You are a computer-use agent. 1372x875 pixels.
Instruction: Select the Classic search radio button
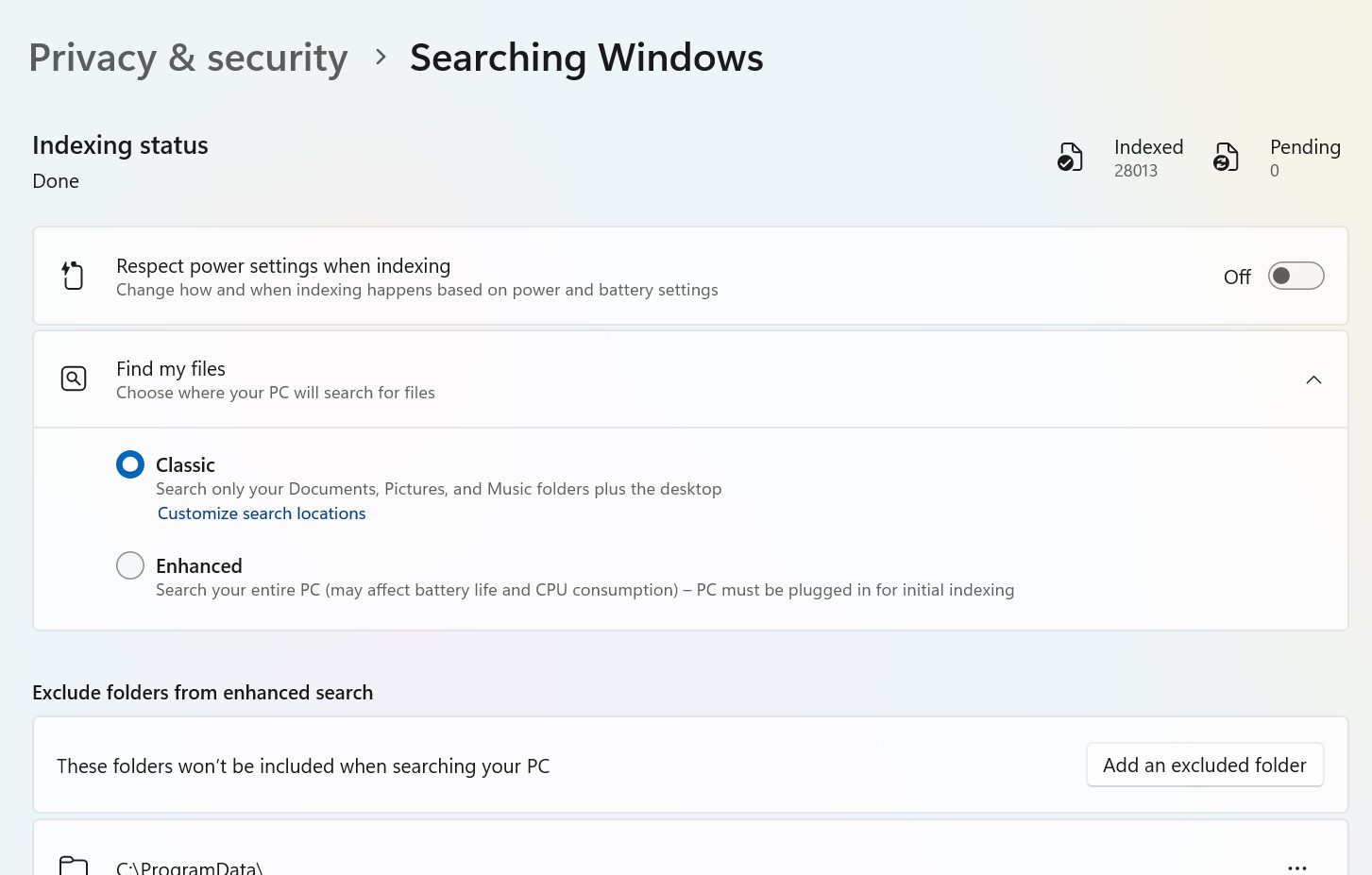click(130, 464)
